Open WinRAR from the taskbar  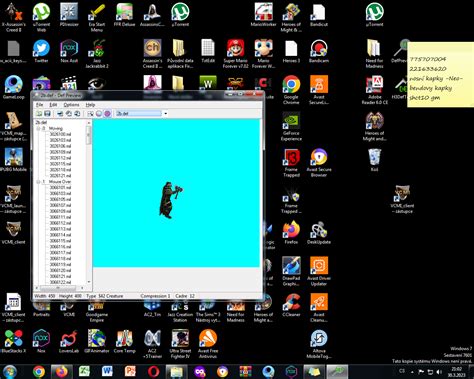coord(246,371)
